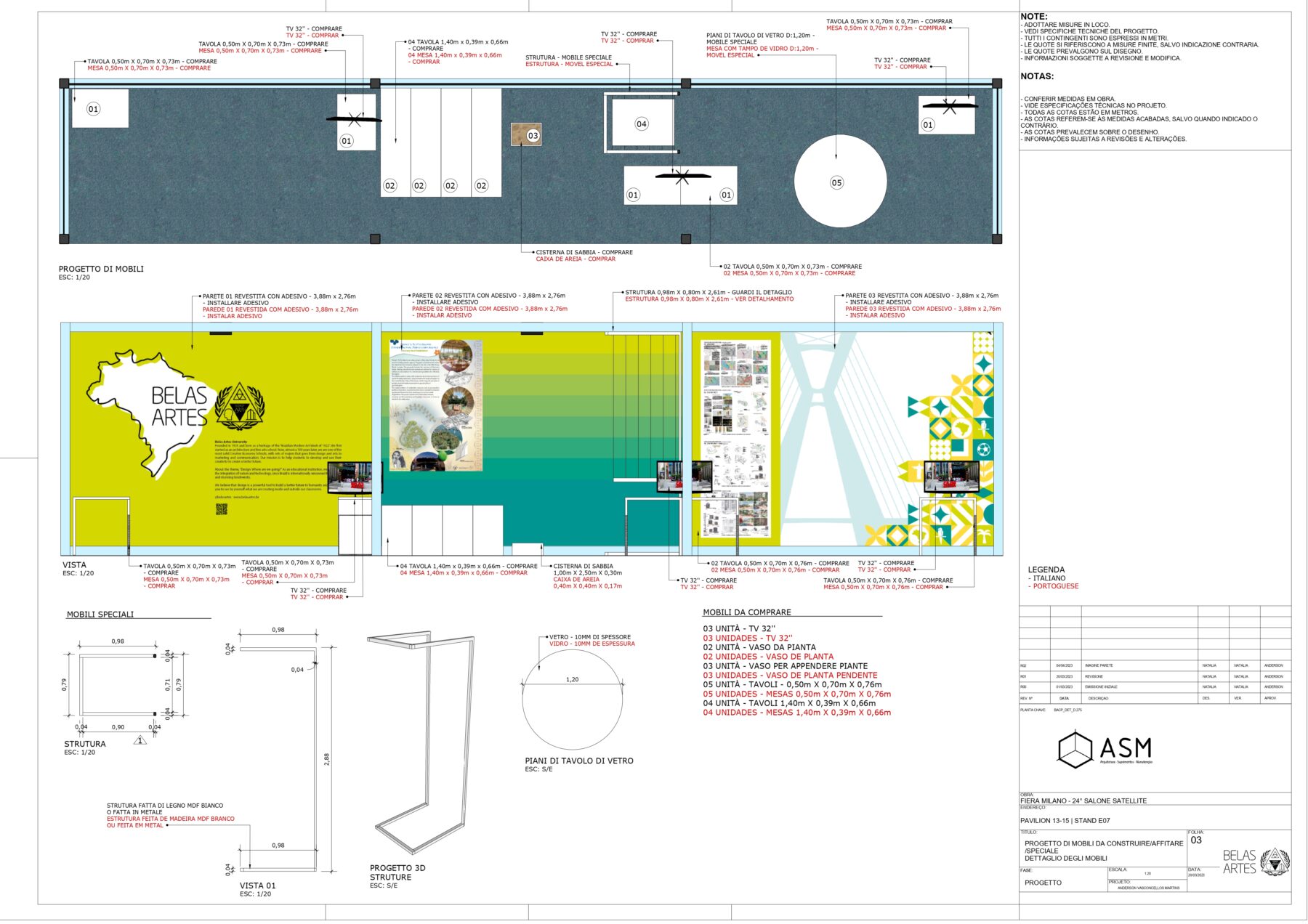Click '02 UNITÀ - VASO DA PIANTA' line

point(759,647)
